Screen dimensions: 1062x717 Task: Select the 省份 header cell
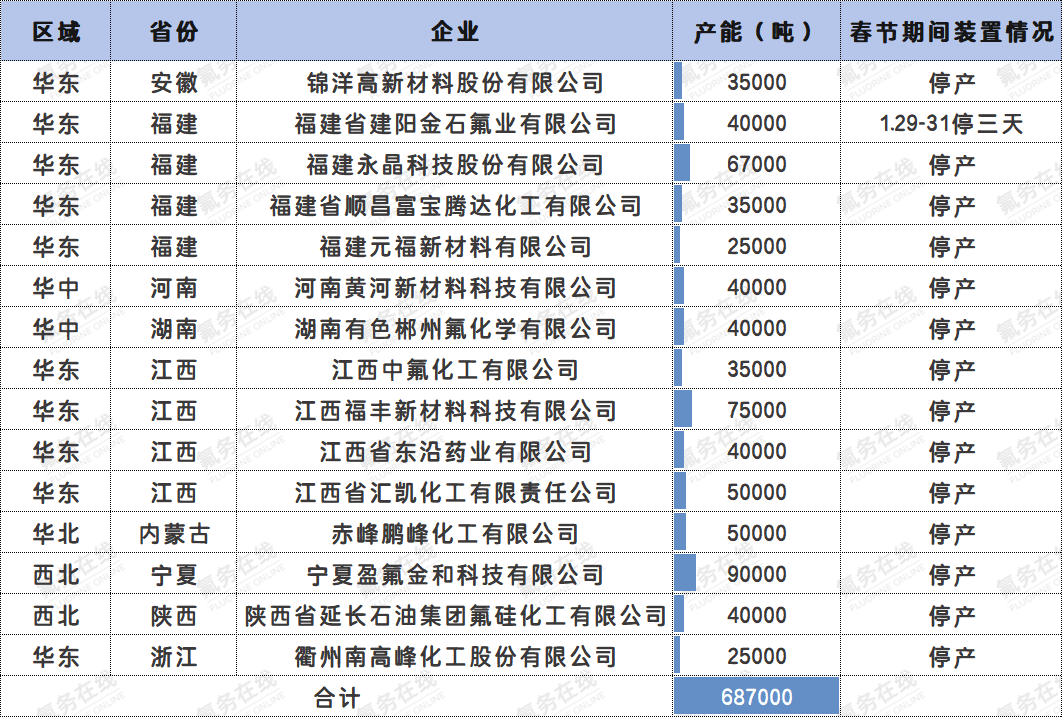coord(174,31)
